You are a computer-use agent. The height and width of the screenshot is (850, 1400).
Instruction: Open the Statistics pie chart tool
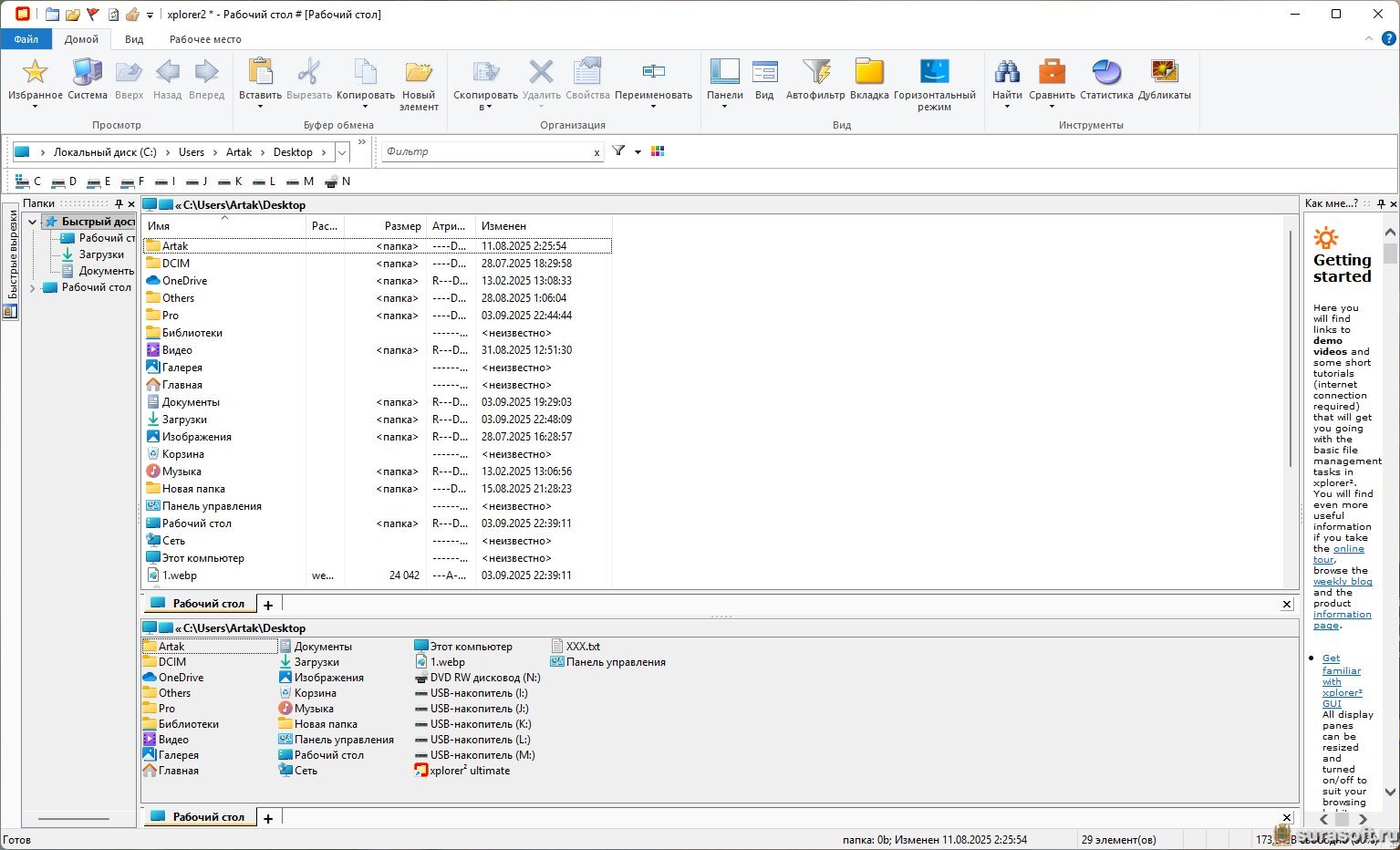tap(1105, 73)
